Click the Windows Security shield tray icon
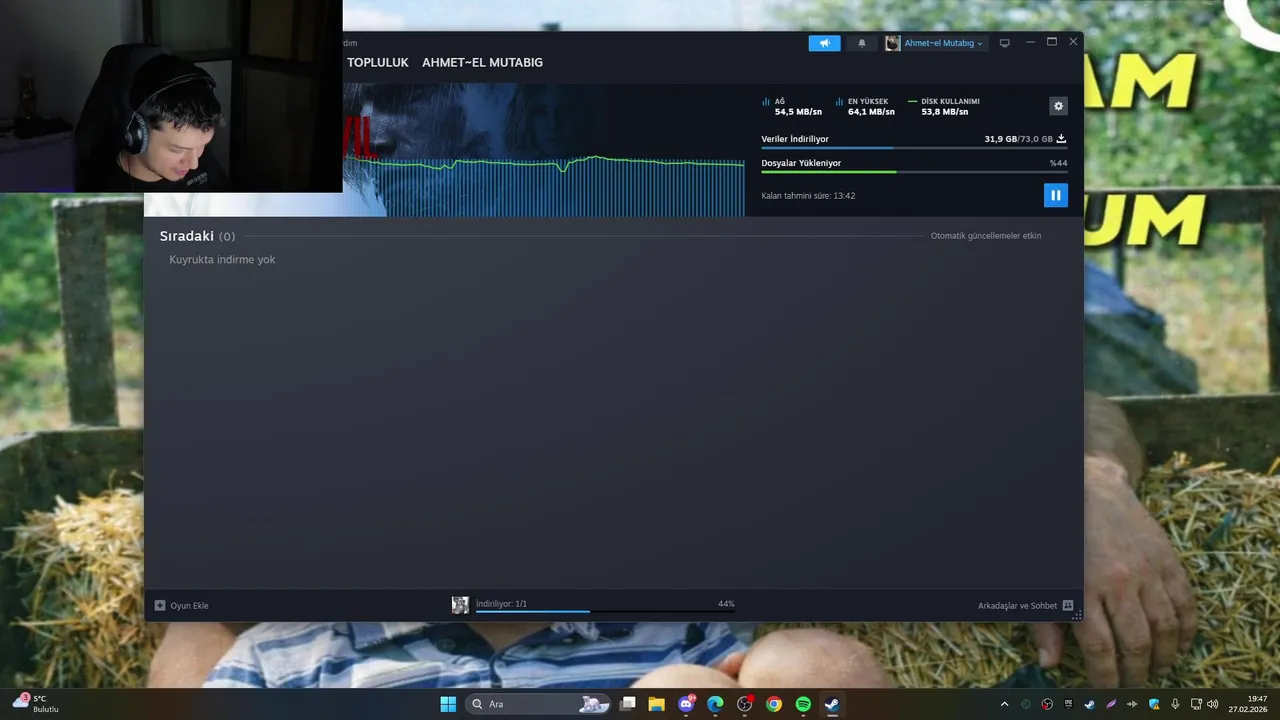 click(x=1154, y=704)
